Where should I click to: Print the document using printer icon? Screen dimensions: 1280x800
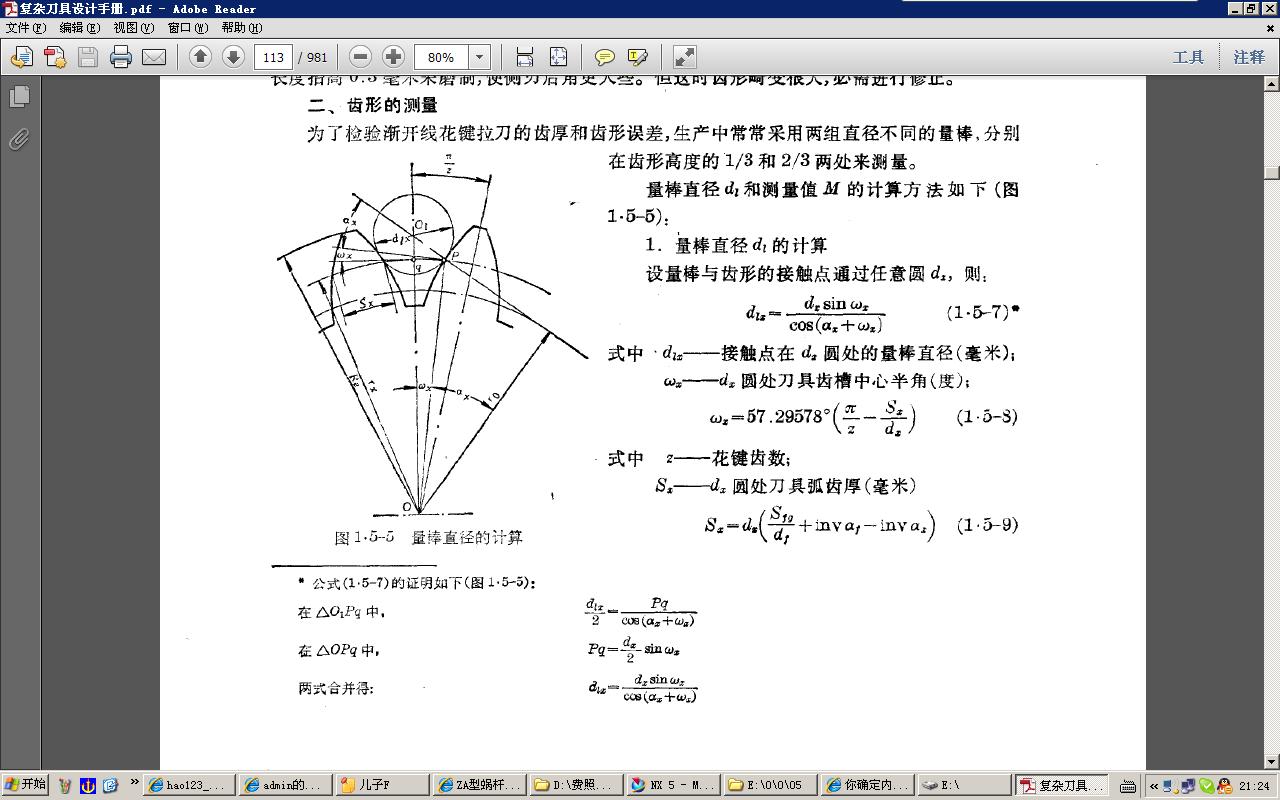coord(121,57)
